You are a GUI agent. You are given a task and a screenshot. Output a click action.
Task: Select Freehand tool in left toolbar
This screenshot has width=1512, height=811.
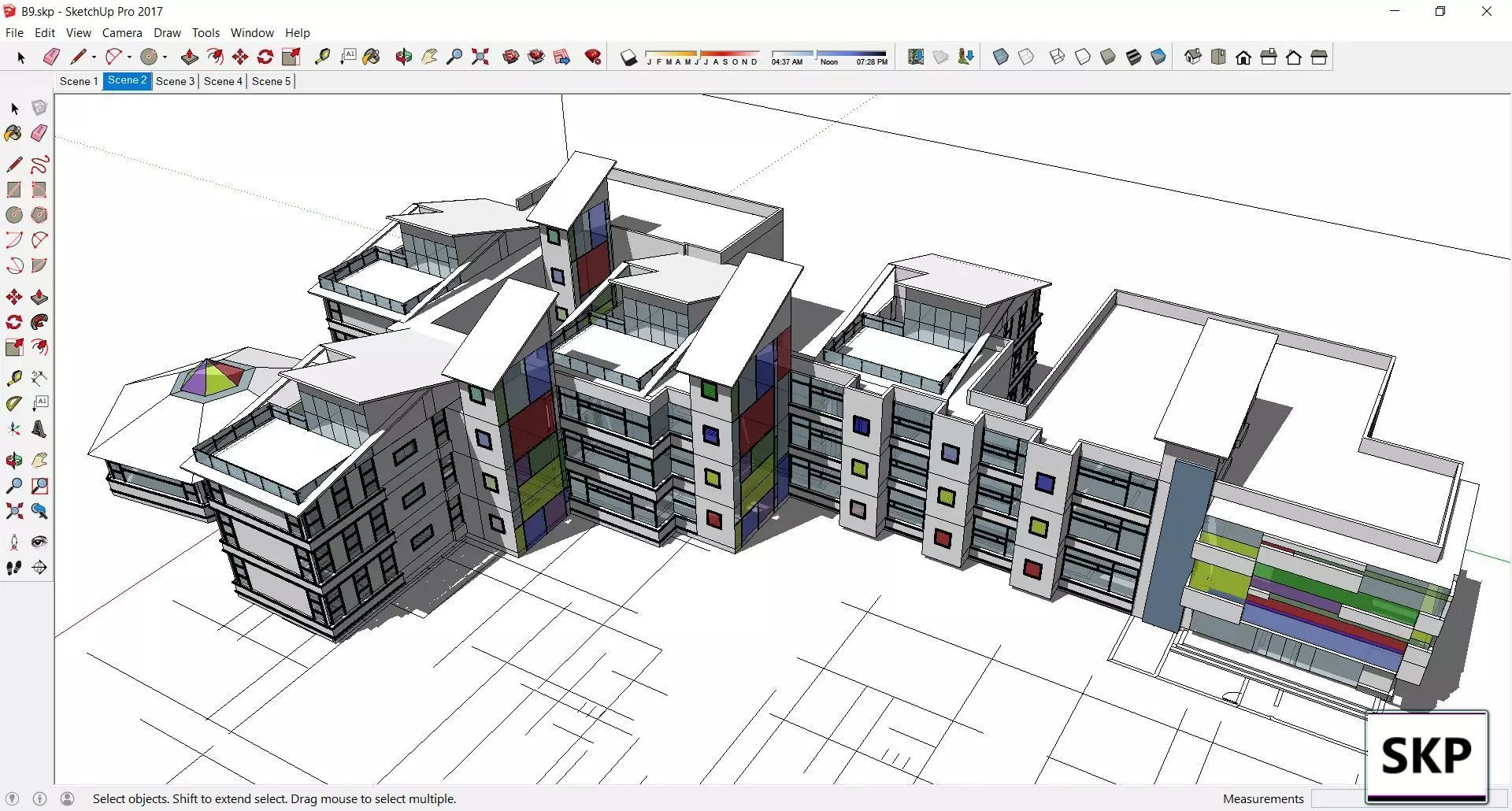click(x=39, y=164)
